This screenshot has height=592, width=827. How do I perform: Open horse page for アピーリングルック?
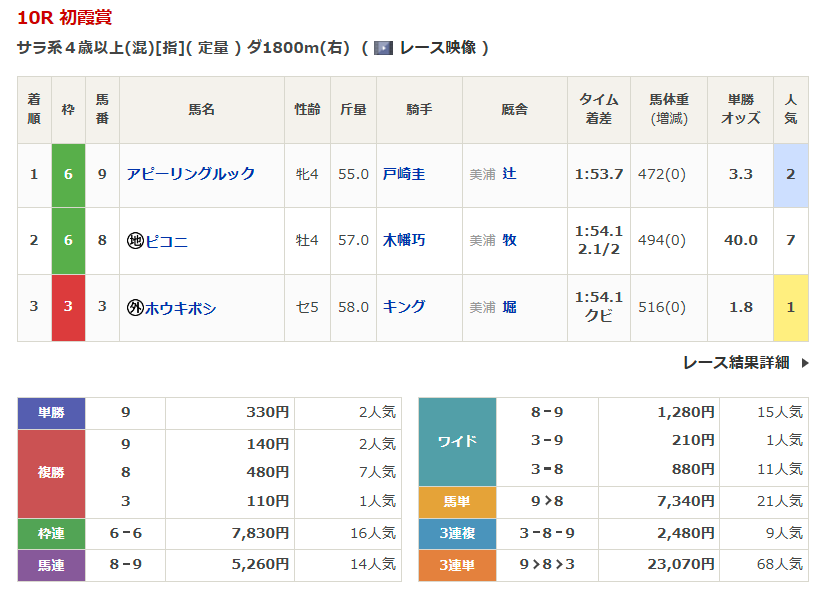[x=191, y=174]
